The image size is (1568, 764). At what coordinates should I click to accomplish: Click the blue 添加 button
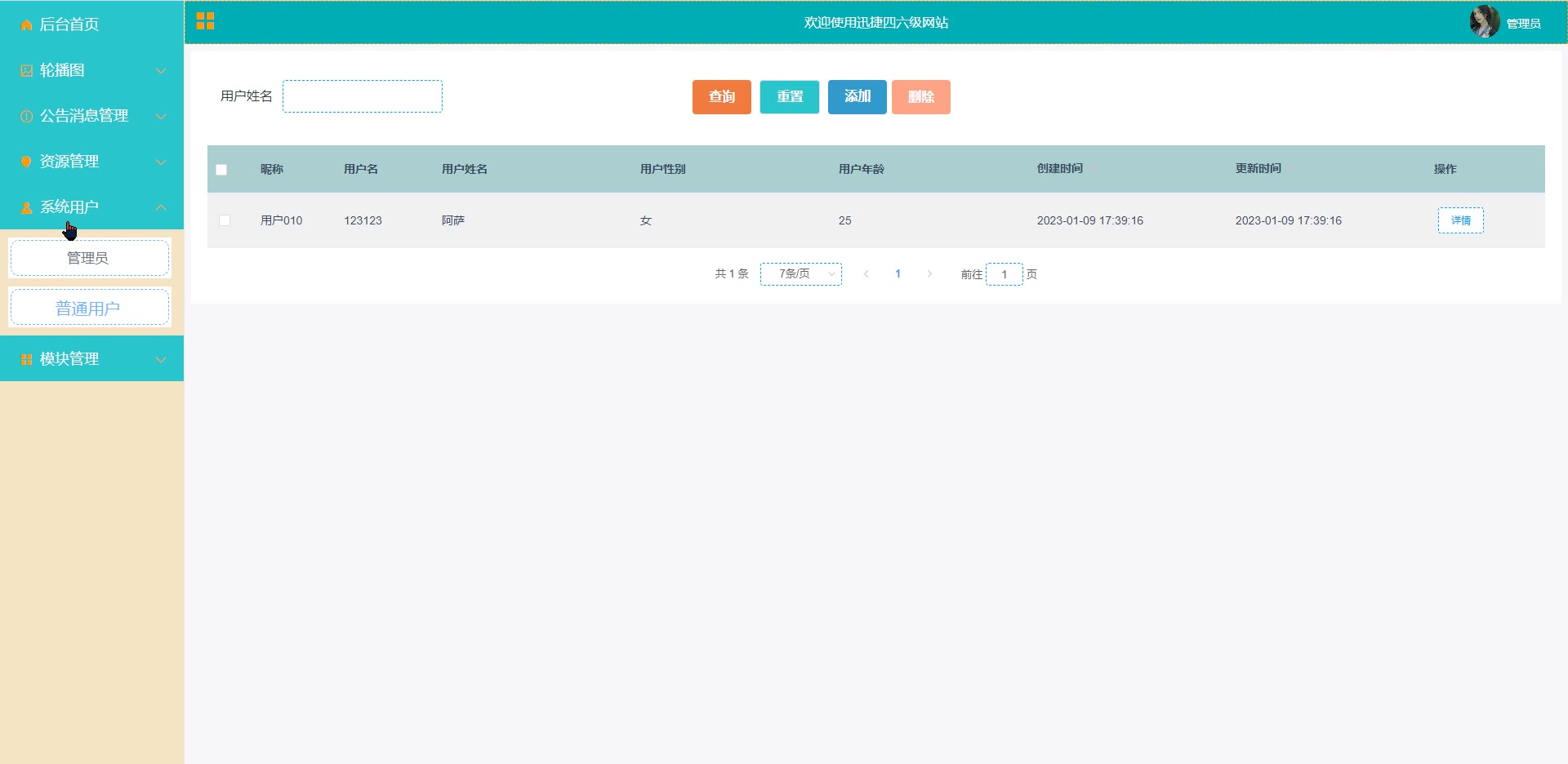pyautogui.click(x=857, y=97)
